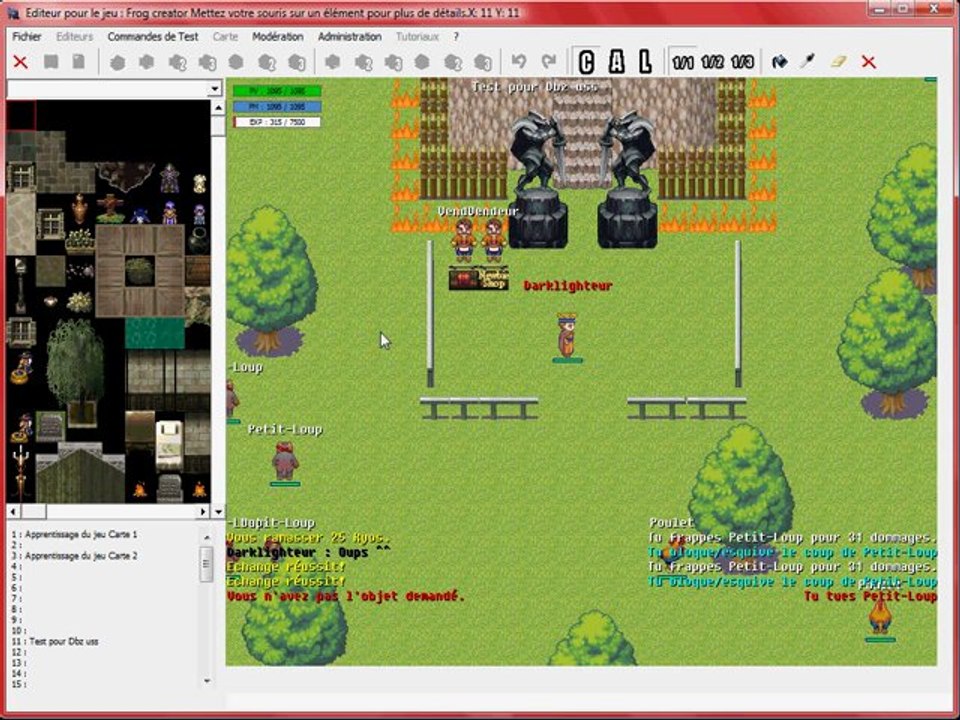Click the Petit-Loup bear creature on map
This screenshot has width=960, height=720.
[x=285, y=460]
